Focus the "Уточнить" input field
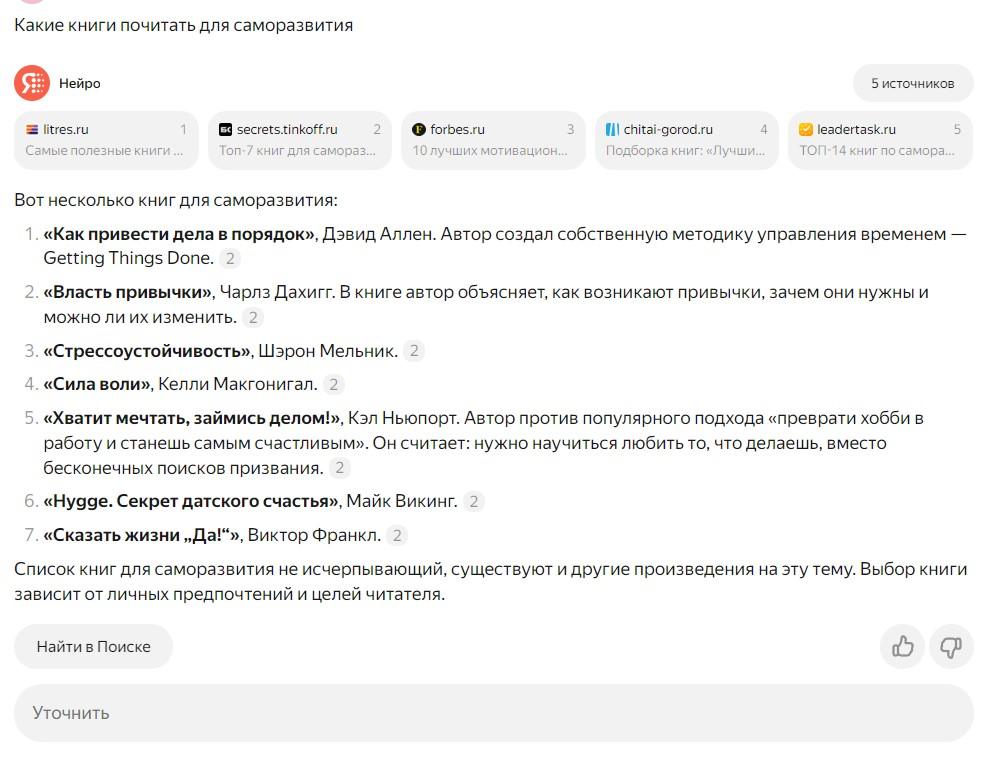Image resolution: width=993 pixels, height=760 pixels. [493, 713]
